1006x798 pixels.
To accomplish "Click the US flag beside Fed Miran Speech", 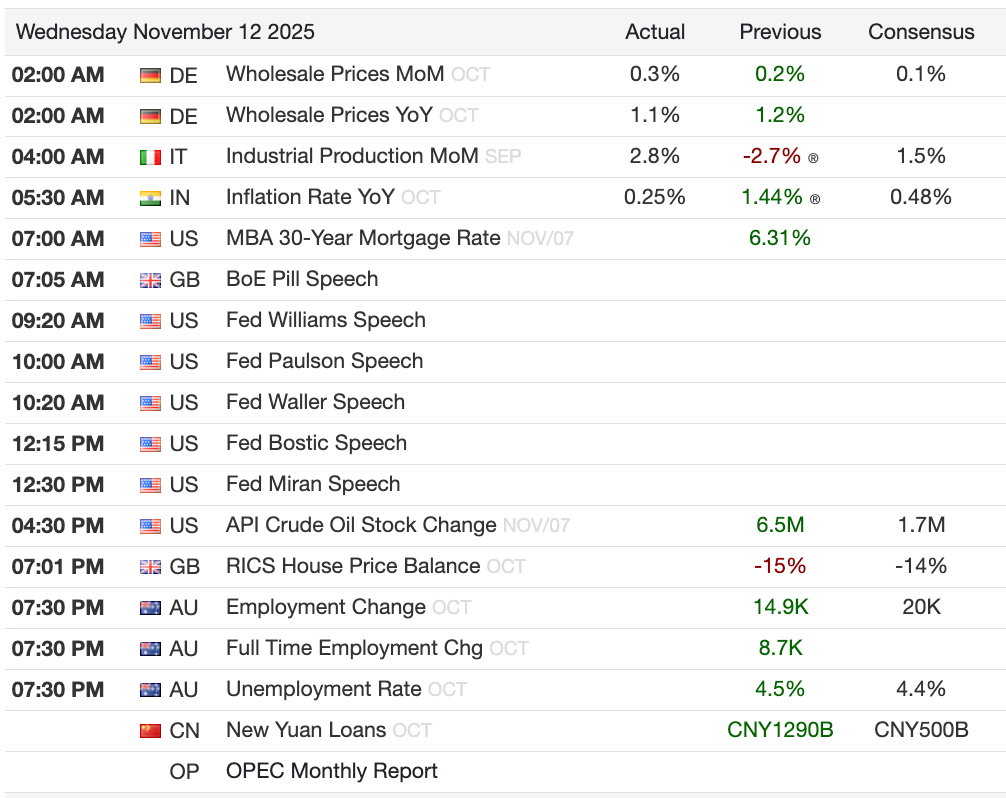I will 150,486.
